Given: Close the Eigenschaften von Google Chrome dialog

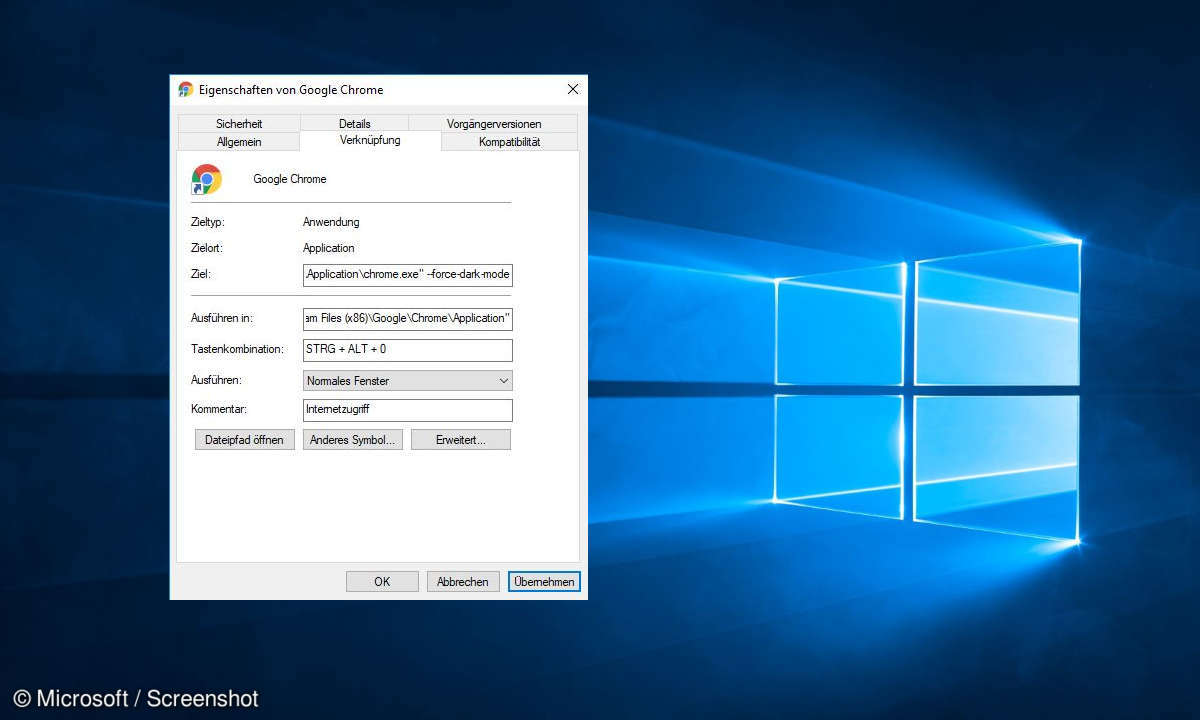Looking at the screenshot, I should pyautogui.click(x=573, y=89).
